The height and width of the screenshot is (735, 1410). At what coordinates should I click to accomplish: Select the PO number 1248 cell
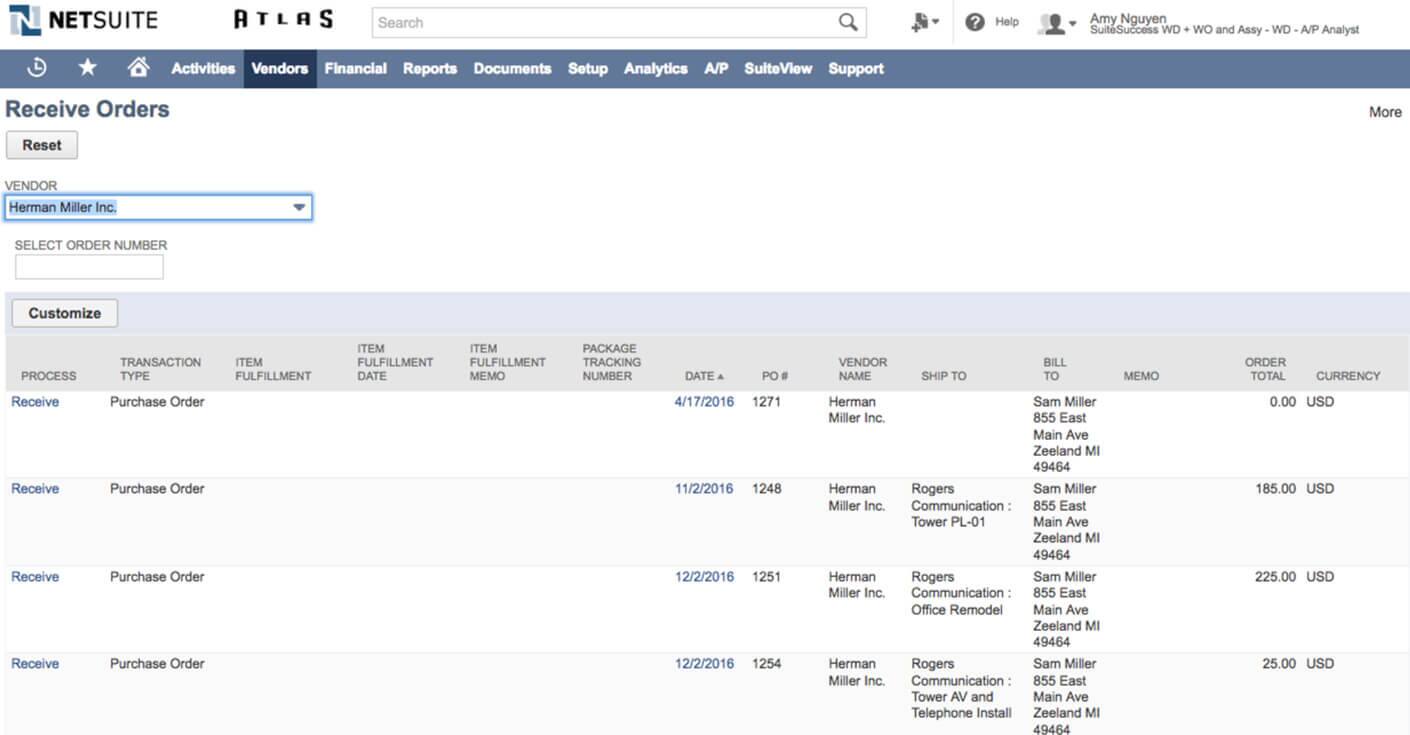767,488
